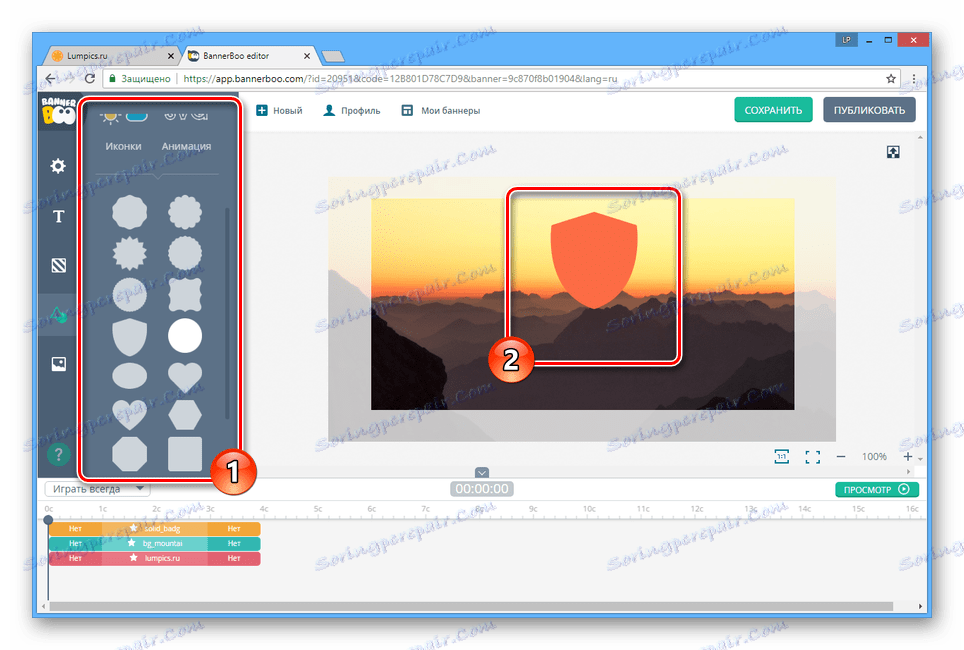The height and width of the screenshot is (650, 964).
Task: Switch to the BannerBoo editor tab
Action: coord(249,56)
